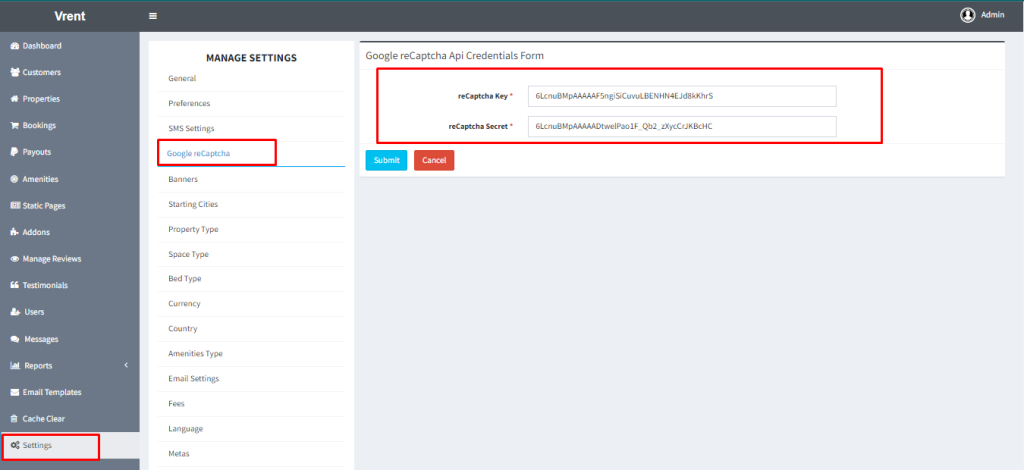Viewport: 1024px width, 470px height.
Task: Click the Bookings cart icon
Action: coord(14,126)
